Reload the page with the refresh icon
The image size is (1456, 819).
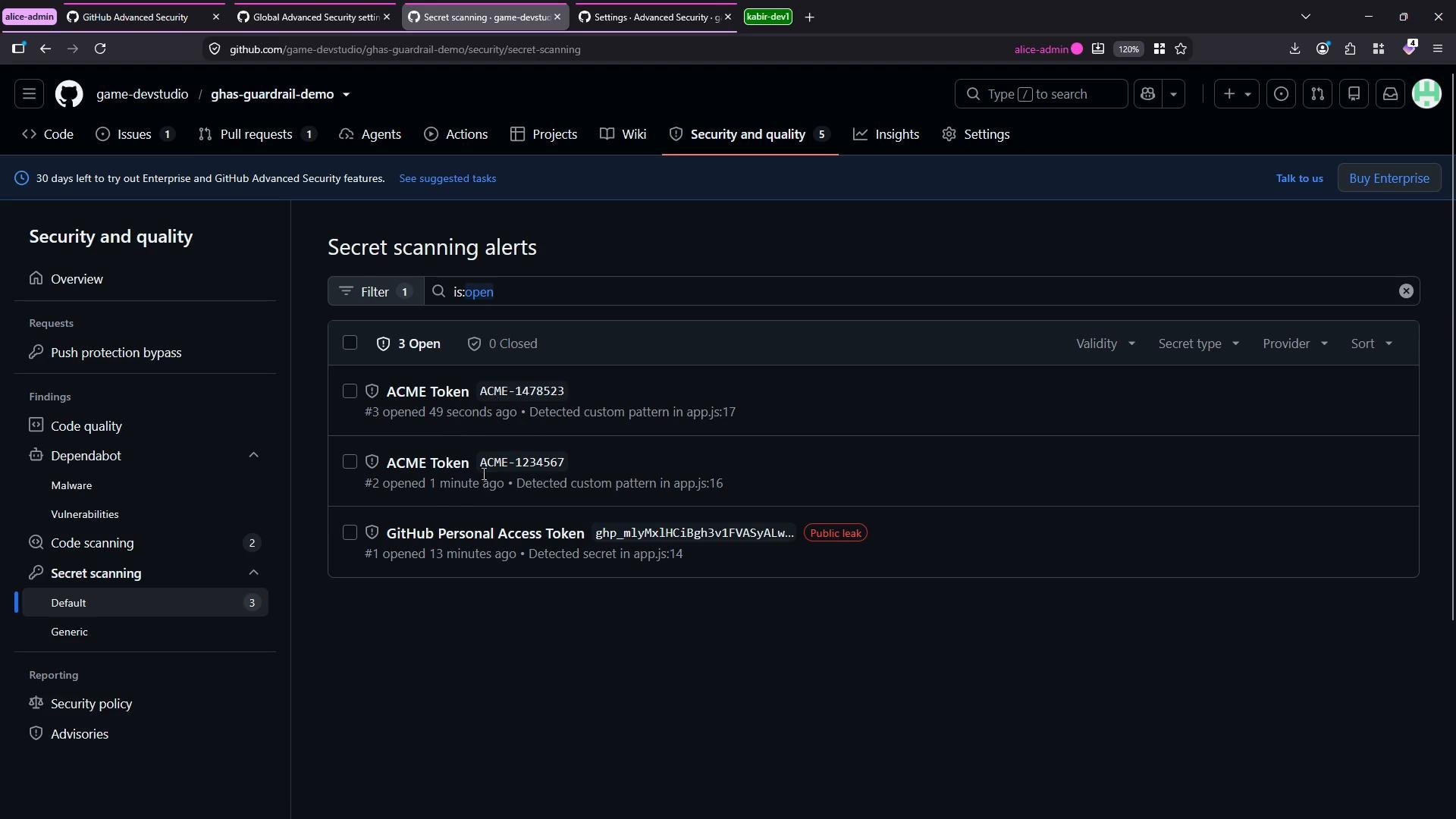click(100, 49)
